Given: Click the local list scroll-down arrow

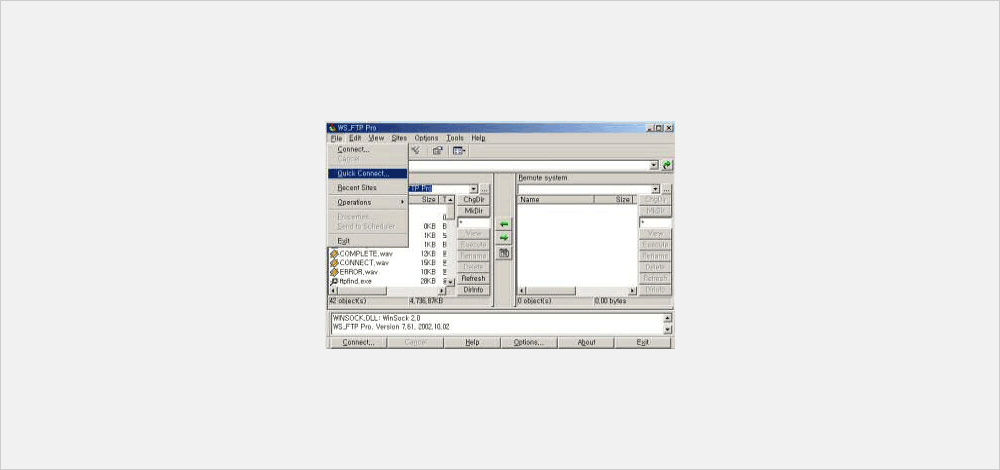Looking at the screenshot, I should (x=450, y=281).
